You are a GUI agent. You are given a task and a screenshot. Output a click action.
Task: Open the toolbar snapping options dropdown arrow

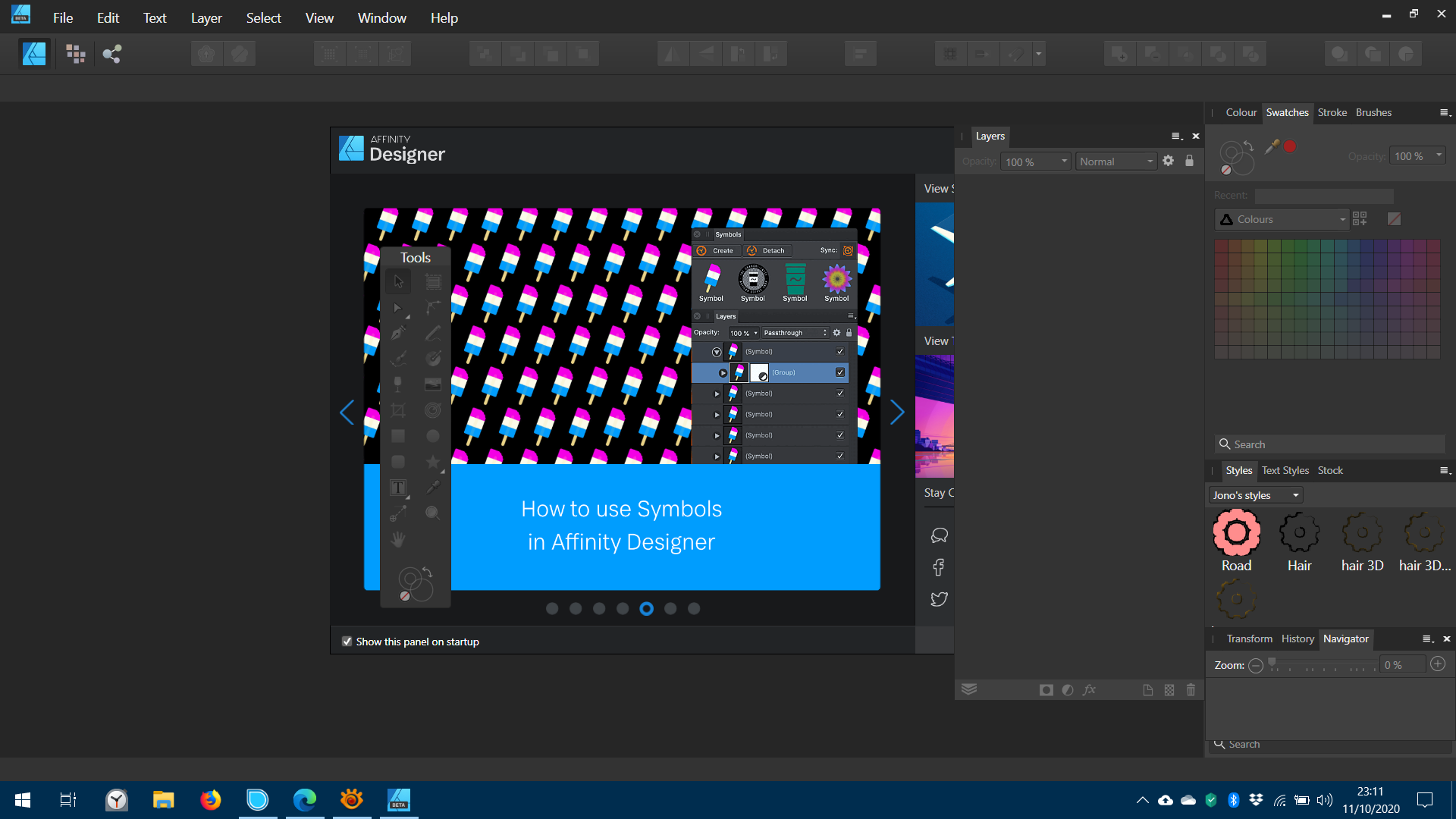(1038, 54)
